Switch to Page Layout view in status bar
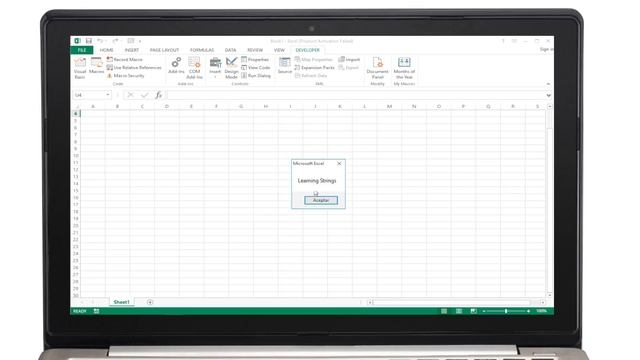The height and width of the screenshot is (360, 640). 459,311
